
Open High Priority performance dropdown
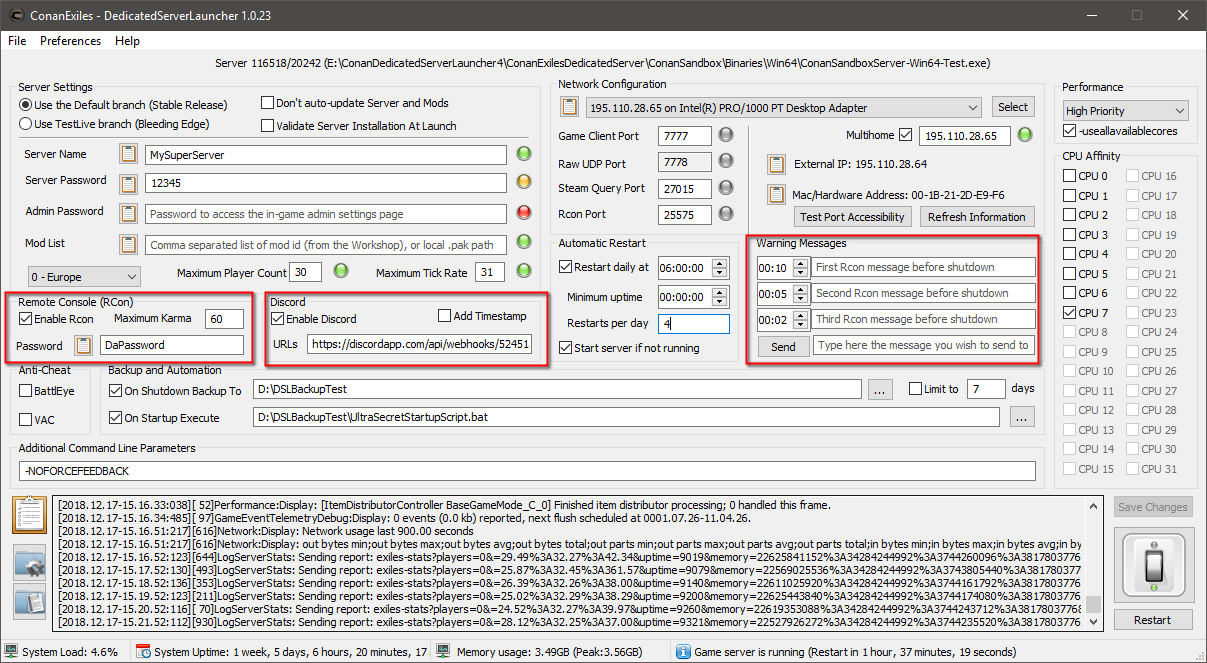pos(1125,111)
